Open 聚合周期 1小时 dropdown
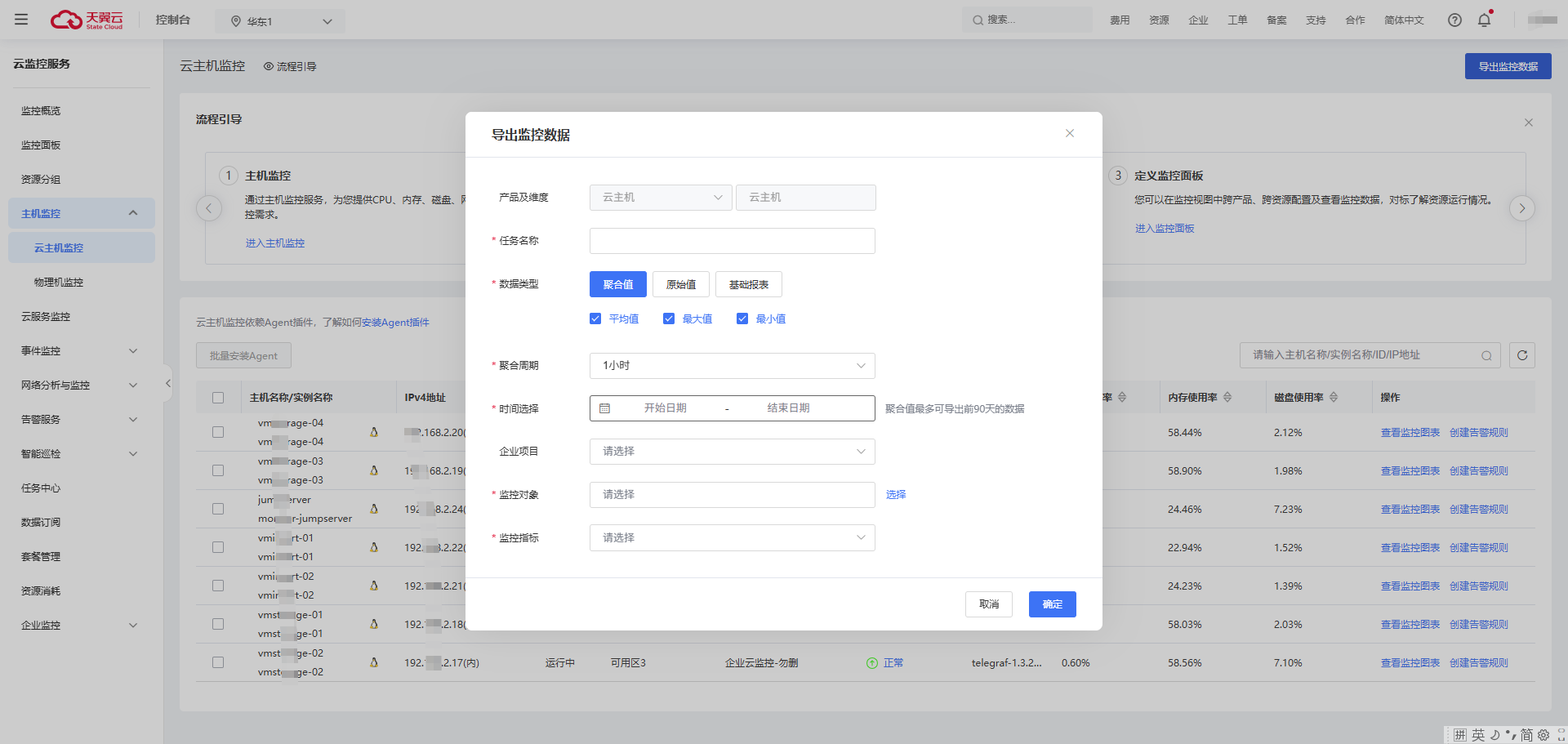The image size is (1568, 744). tap(733, 366)
